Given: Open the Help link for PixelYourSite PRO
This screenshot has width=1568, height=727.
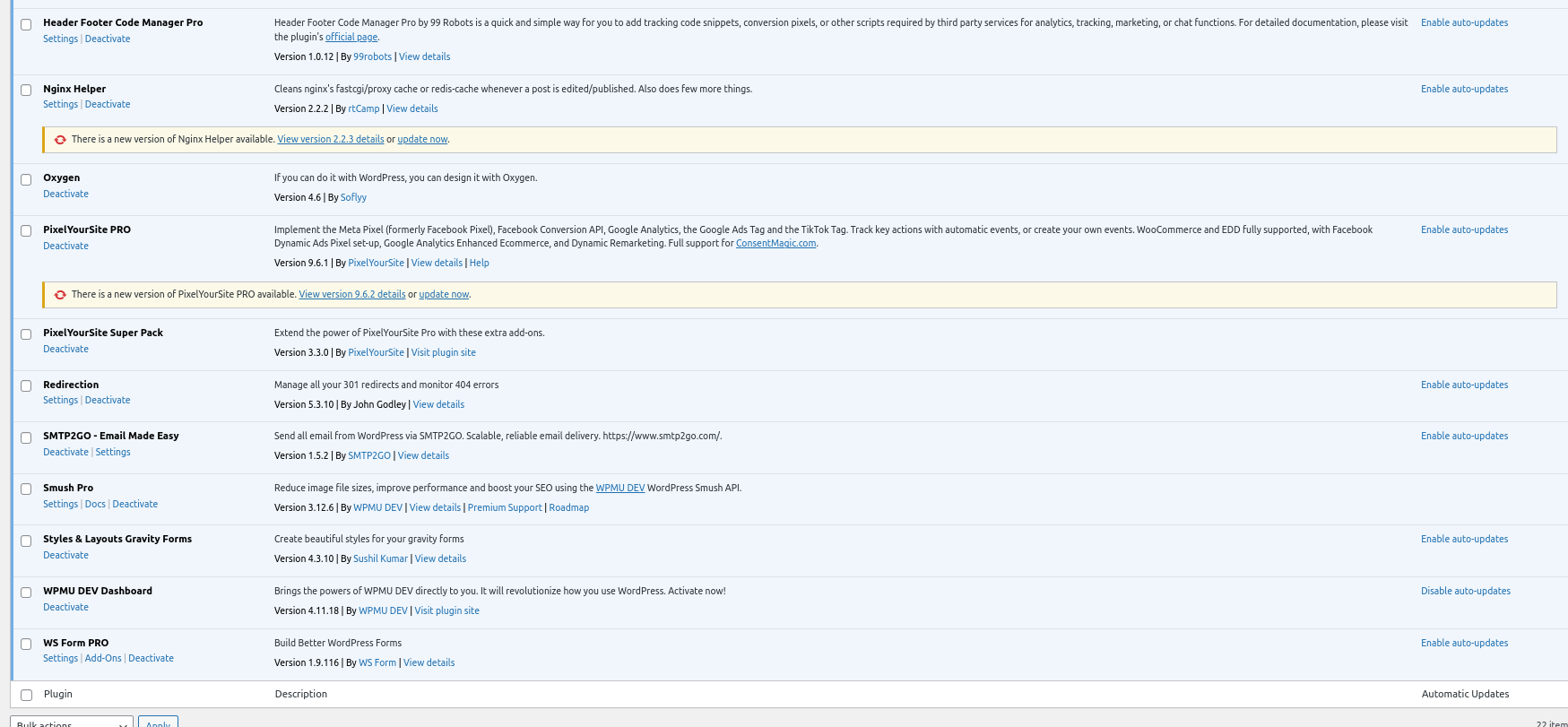Looking at the screenshot, I should click(479, 264).
